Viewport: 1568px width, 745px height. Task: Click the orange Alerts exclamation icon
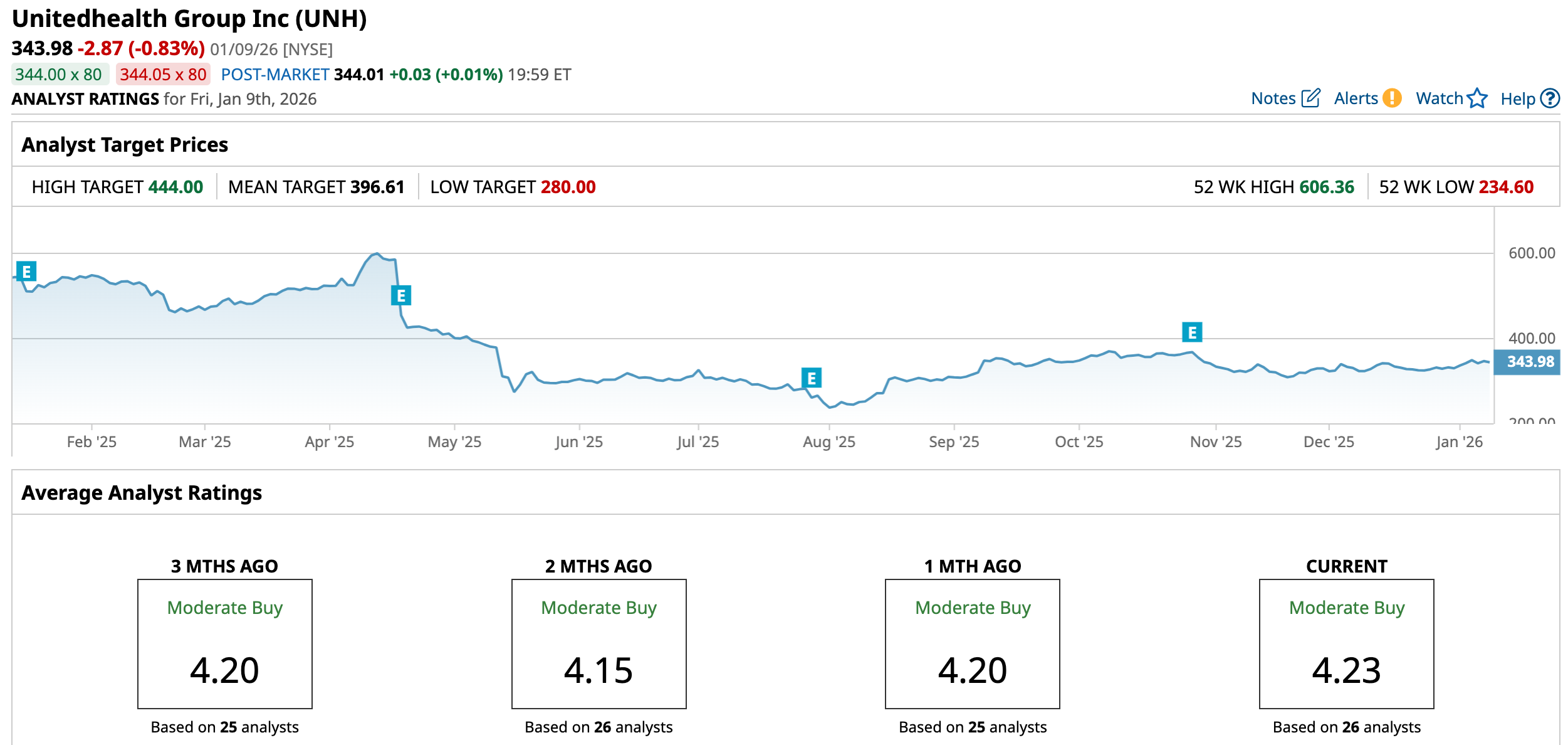pos(1391,98)
